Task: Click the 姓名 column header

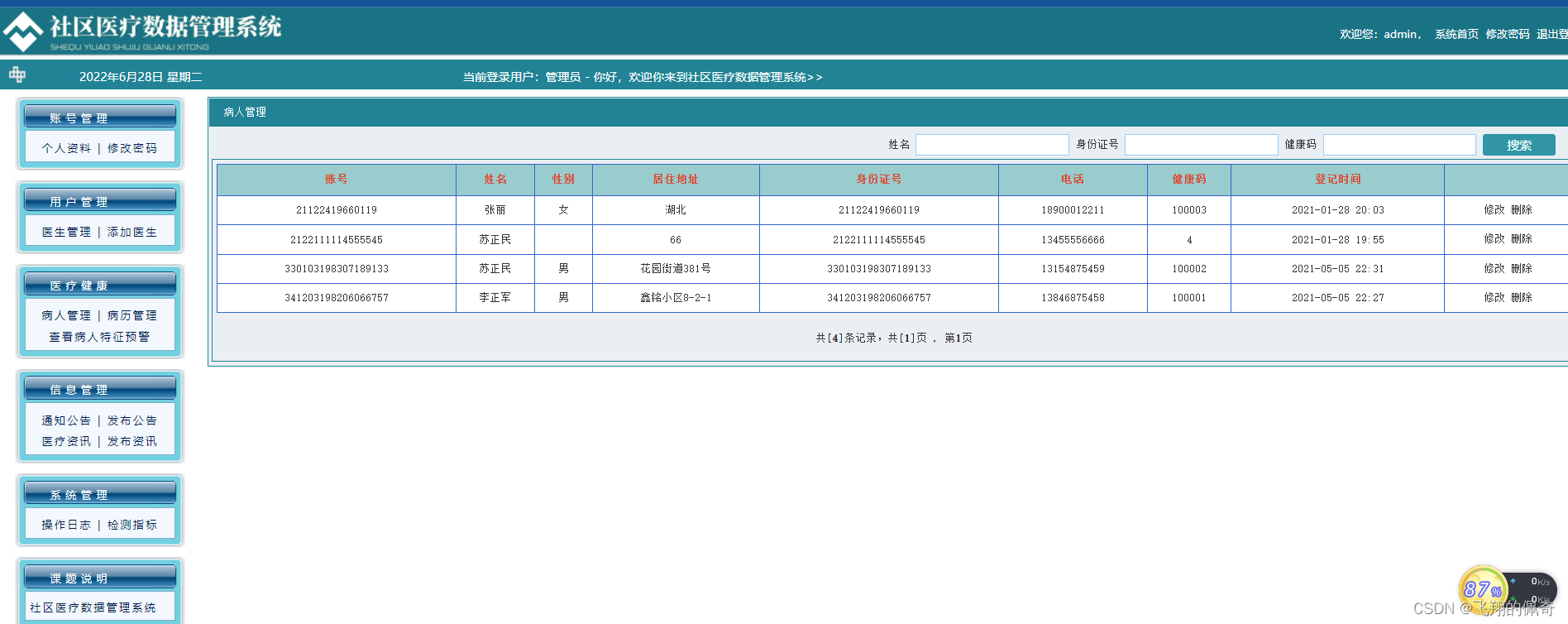Action: tap(495, 180)
